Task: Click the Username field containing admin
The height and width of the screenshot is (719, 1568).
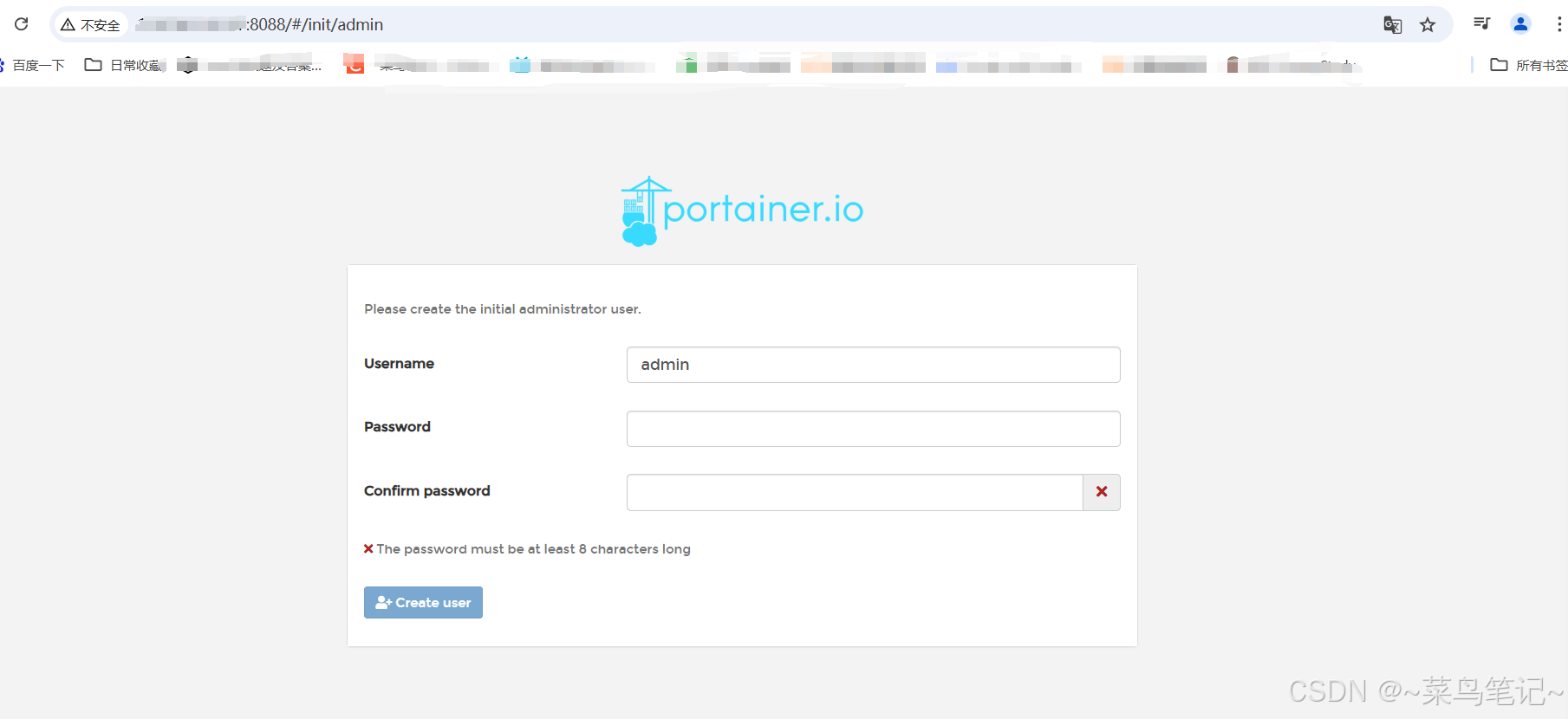Action: click(x=873, y=365)
